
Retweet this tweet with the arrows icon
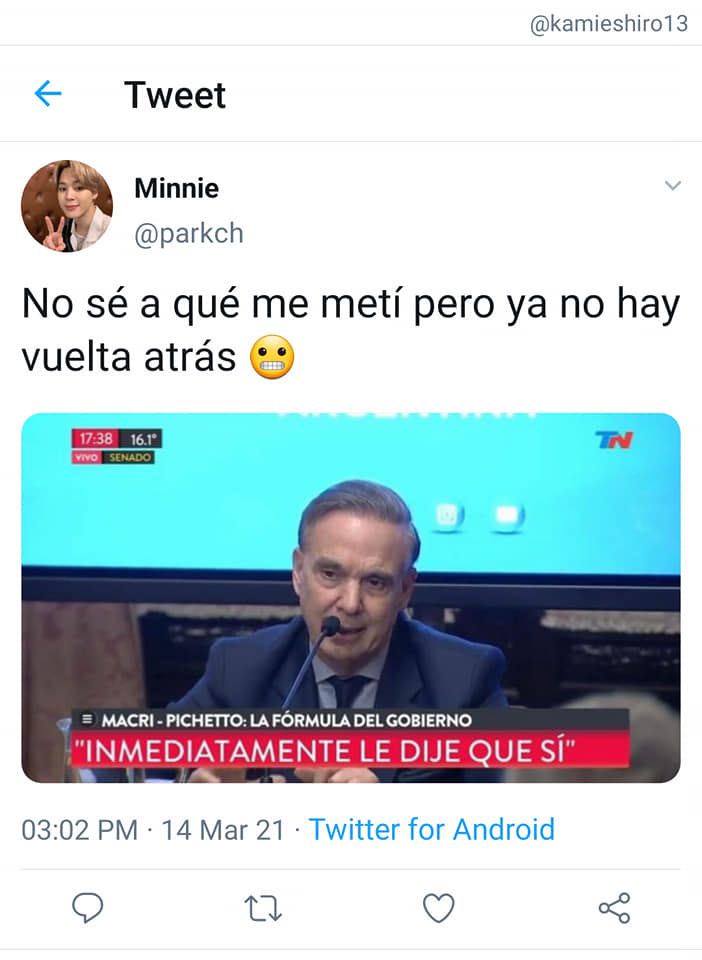click(263, 908)
